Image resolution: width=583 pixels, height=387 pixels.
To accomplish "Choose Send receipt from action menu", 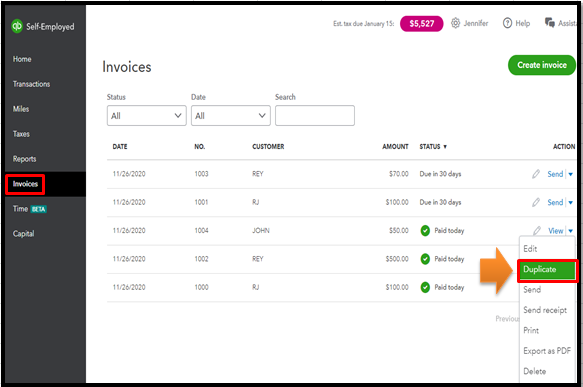I will pyautogui.click(x=545, y=310).
